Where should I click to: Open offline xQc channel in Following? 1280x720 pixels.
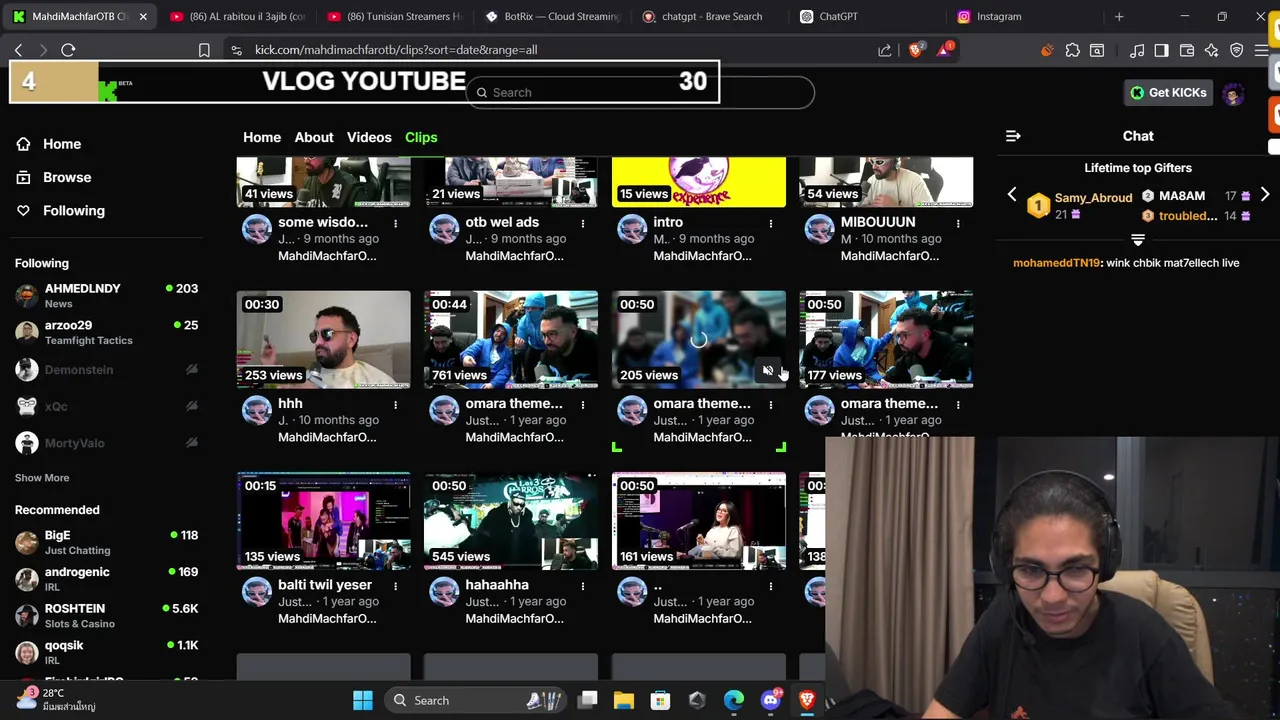[x=106, y=406]
